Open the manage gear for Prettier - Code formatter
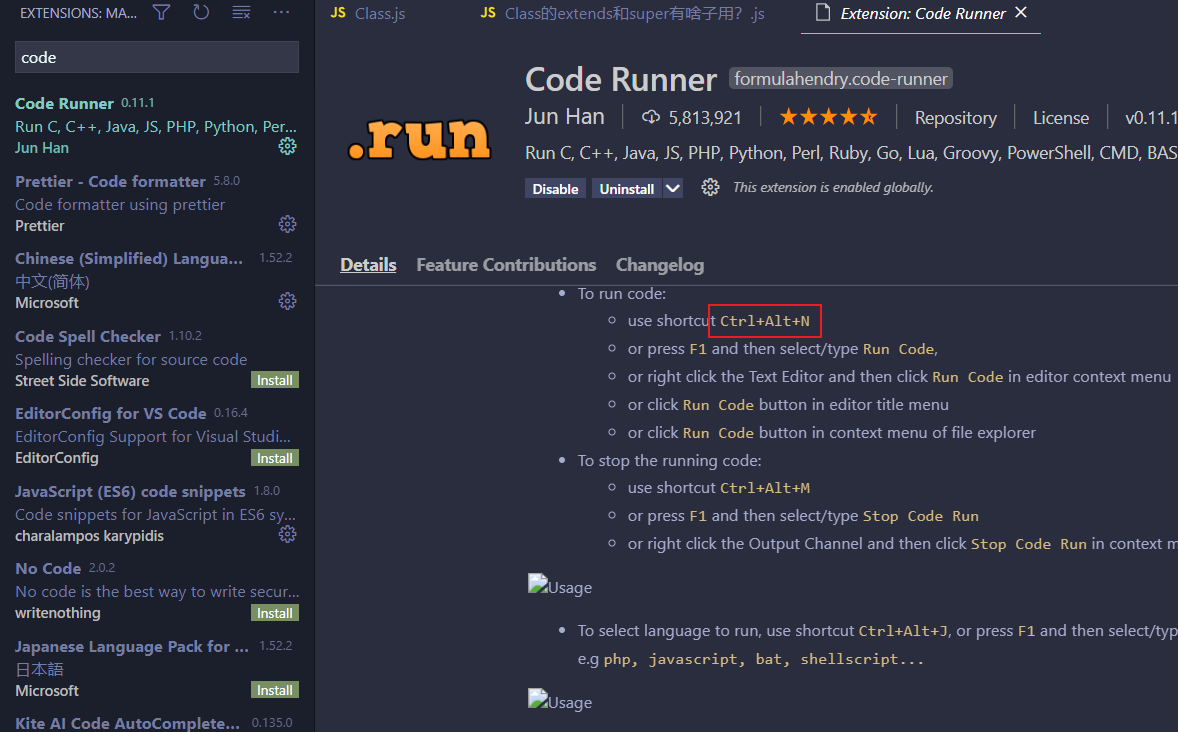The image size is (1178, 732). click(288, 224)
